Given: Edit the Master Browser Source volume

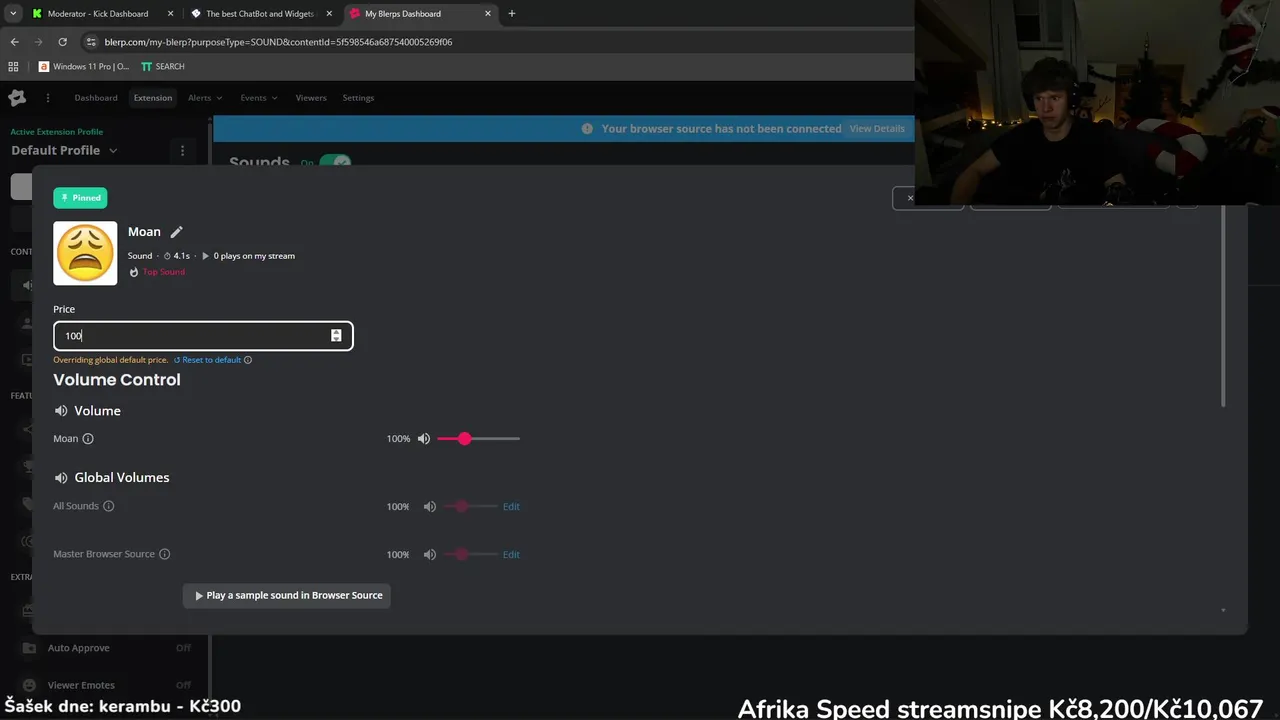Looking at the screenshot, I should [511, 554].
